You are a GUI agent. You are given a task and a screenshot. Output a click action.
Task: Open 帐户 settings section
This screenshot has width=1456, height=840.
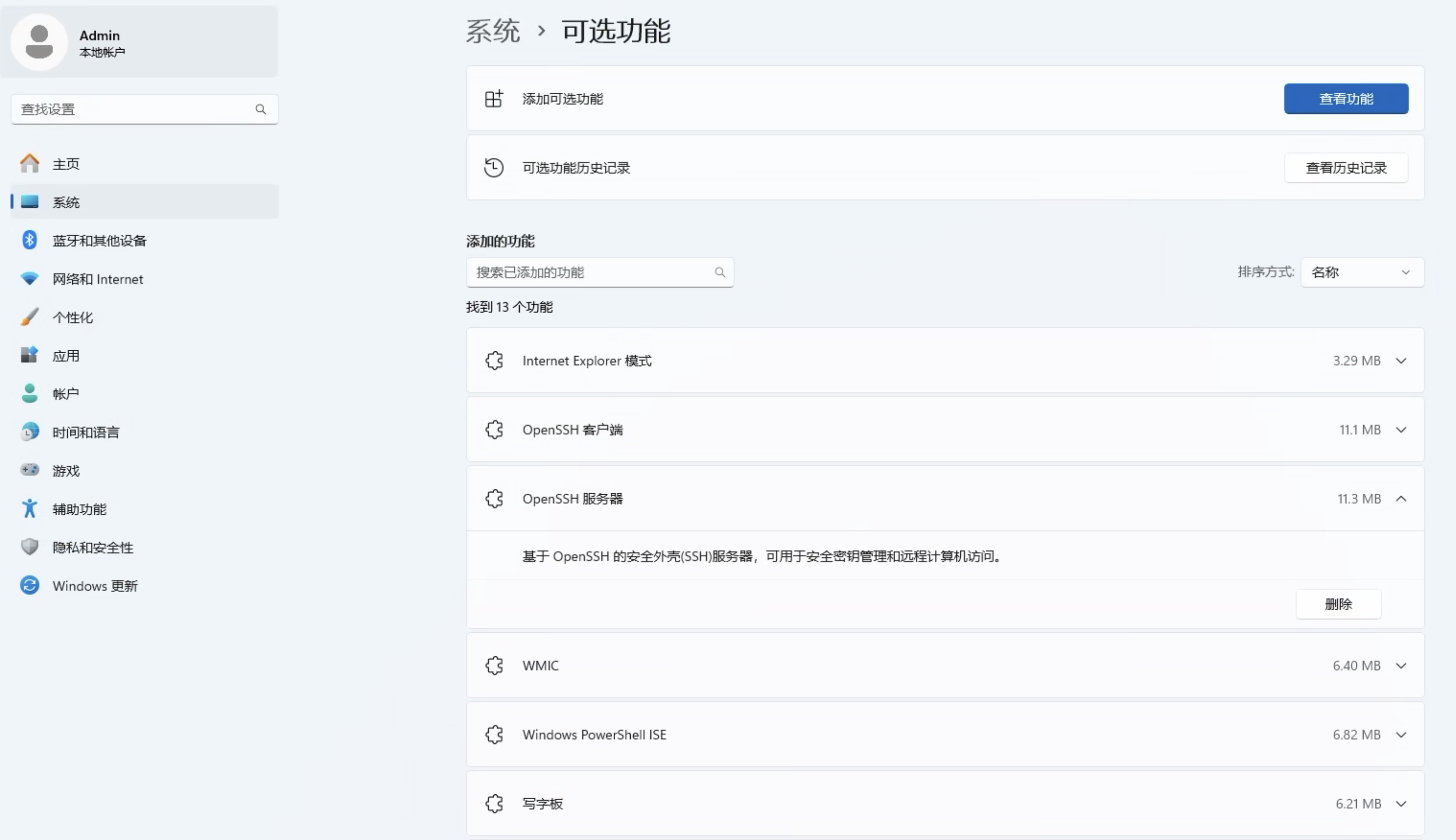click(x=66, y=393)
